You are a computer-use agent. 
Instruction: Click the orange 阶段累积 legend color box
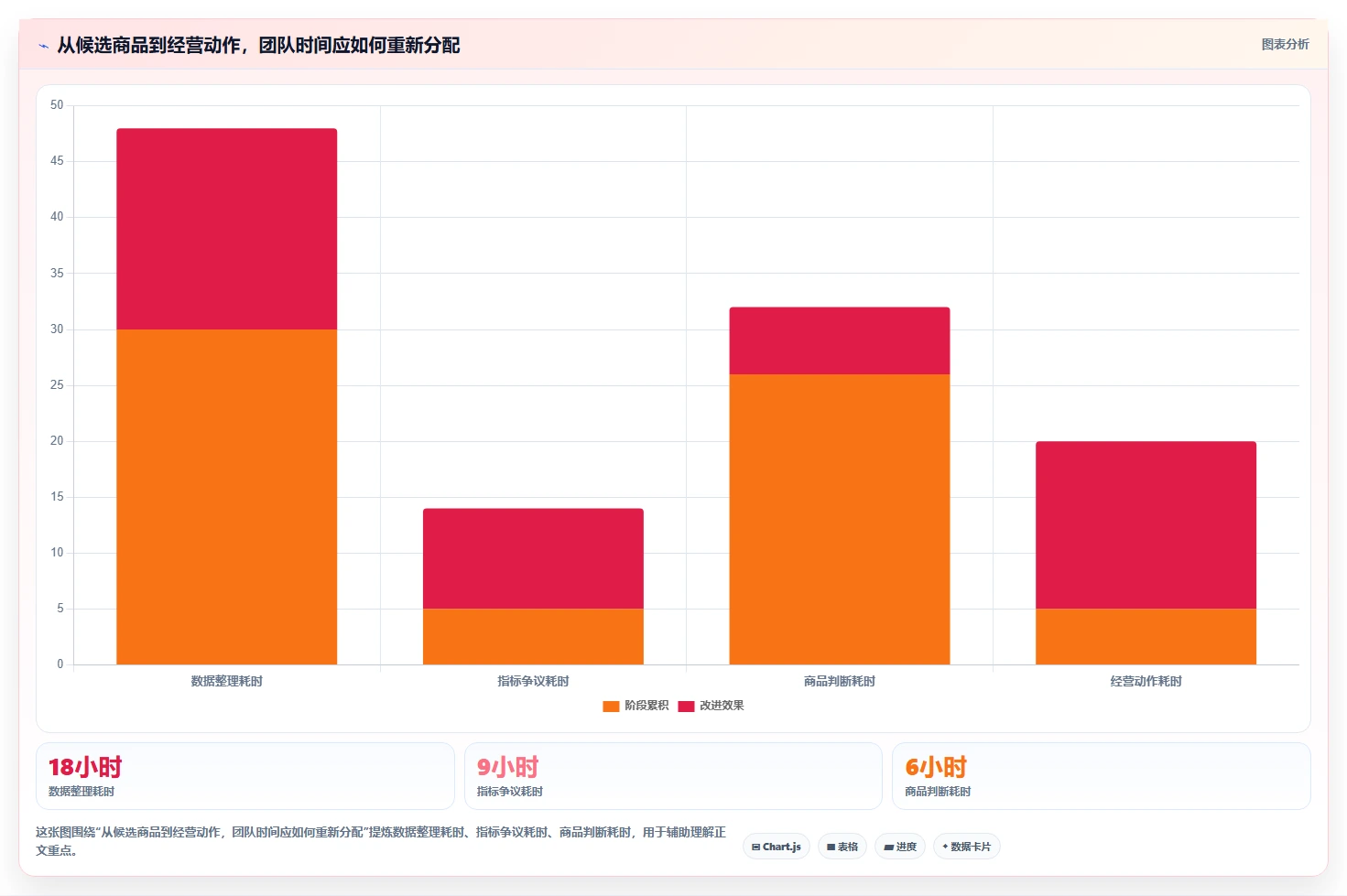tap(611, 706)
